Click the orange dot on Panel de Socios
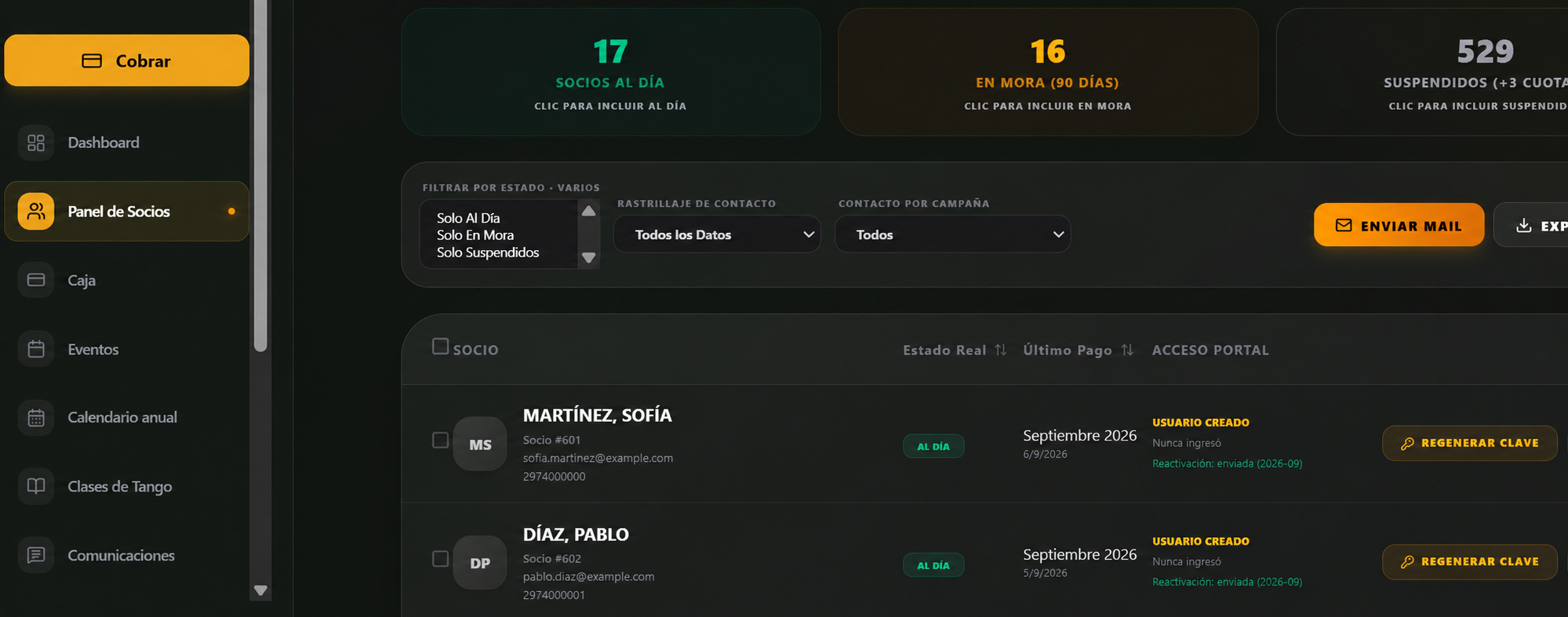Screen dimensions: 1568x617 point(231,211)
